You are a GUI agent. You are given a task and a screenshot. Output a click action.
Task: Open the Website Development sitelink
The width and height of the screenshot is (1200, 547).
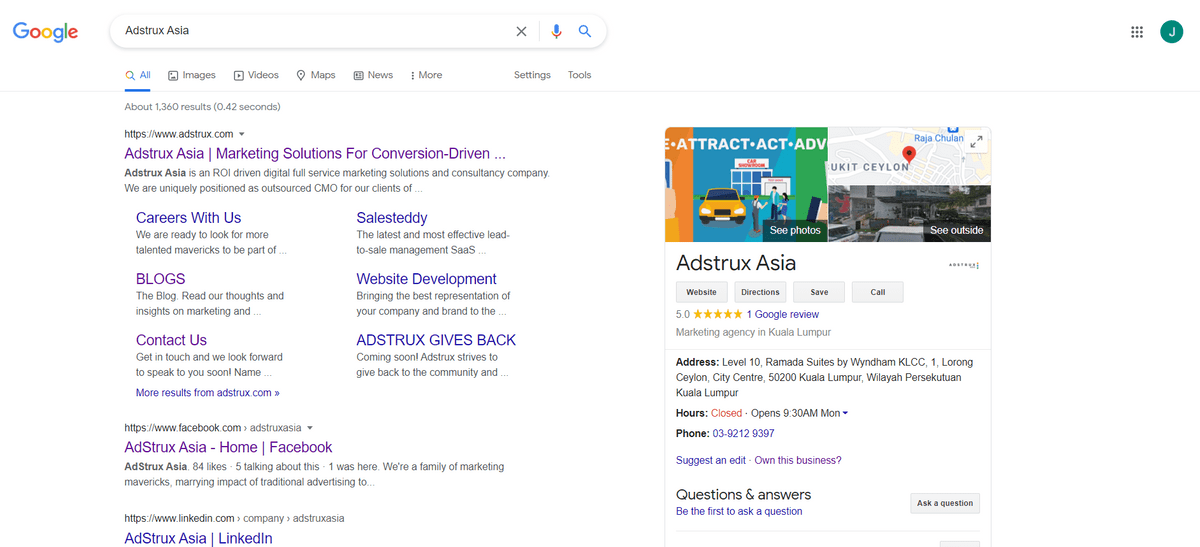tap(427, 279)
